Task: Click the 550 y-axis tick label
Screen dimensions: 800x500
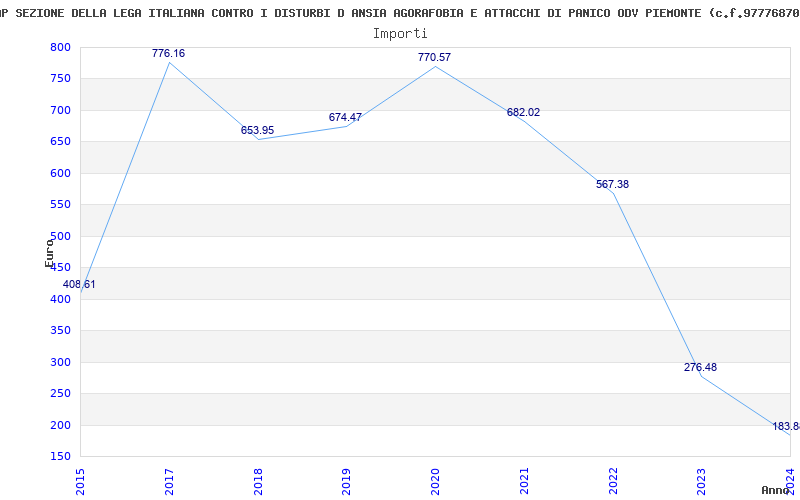Action: (x=60, y=205)
